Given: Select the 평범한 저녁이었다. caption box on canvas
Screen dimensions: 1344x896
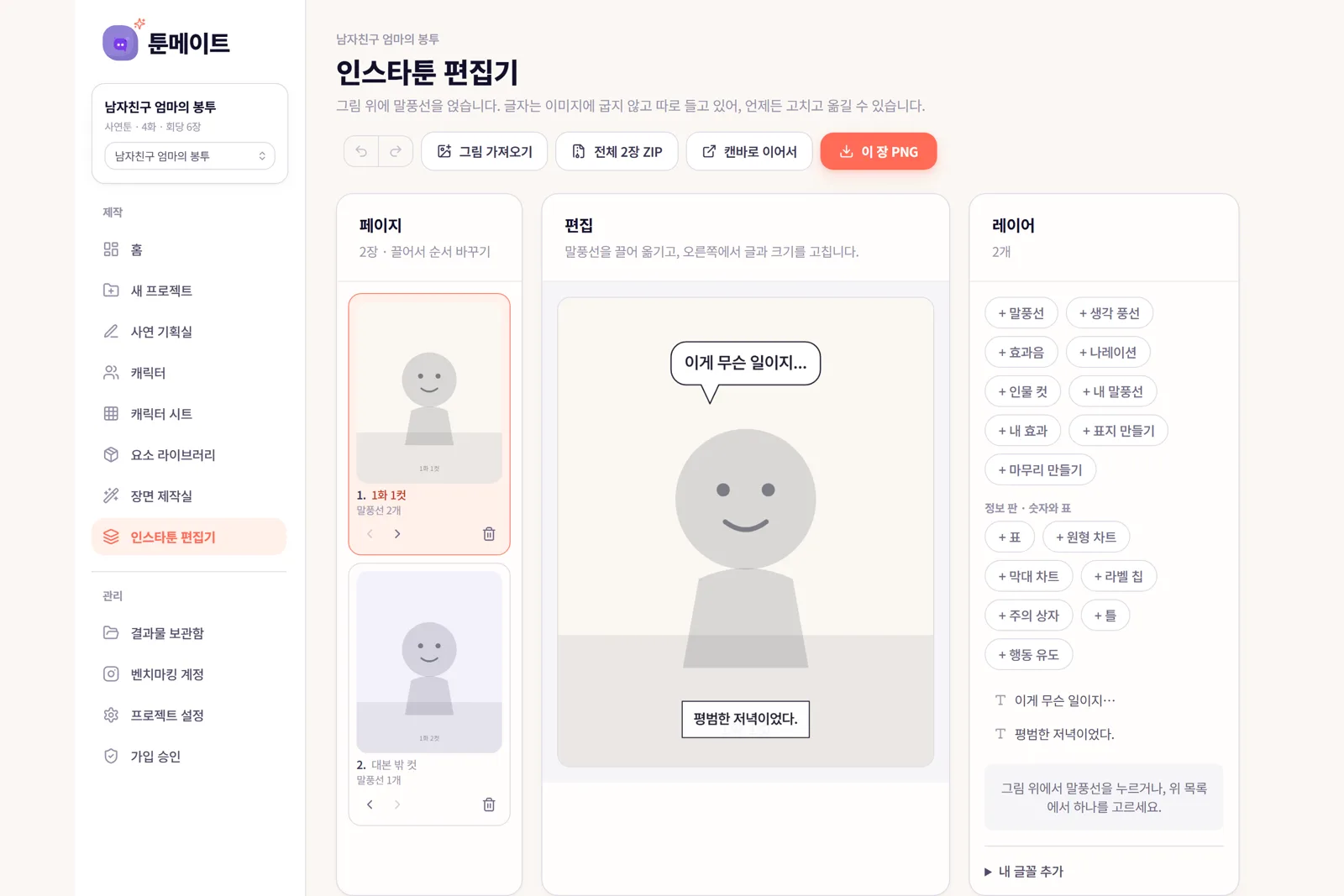Looking at the screenshot, I should point(745,720).
